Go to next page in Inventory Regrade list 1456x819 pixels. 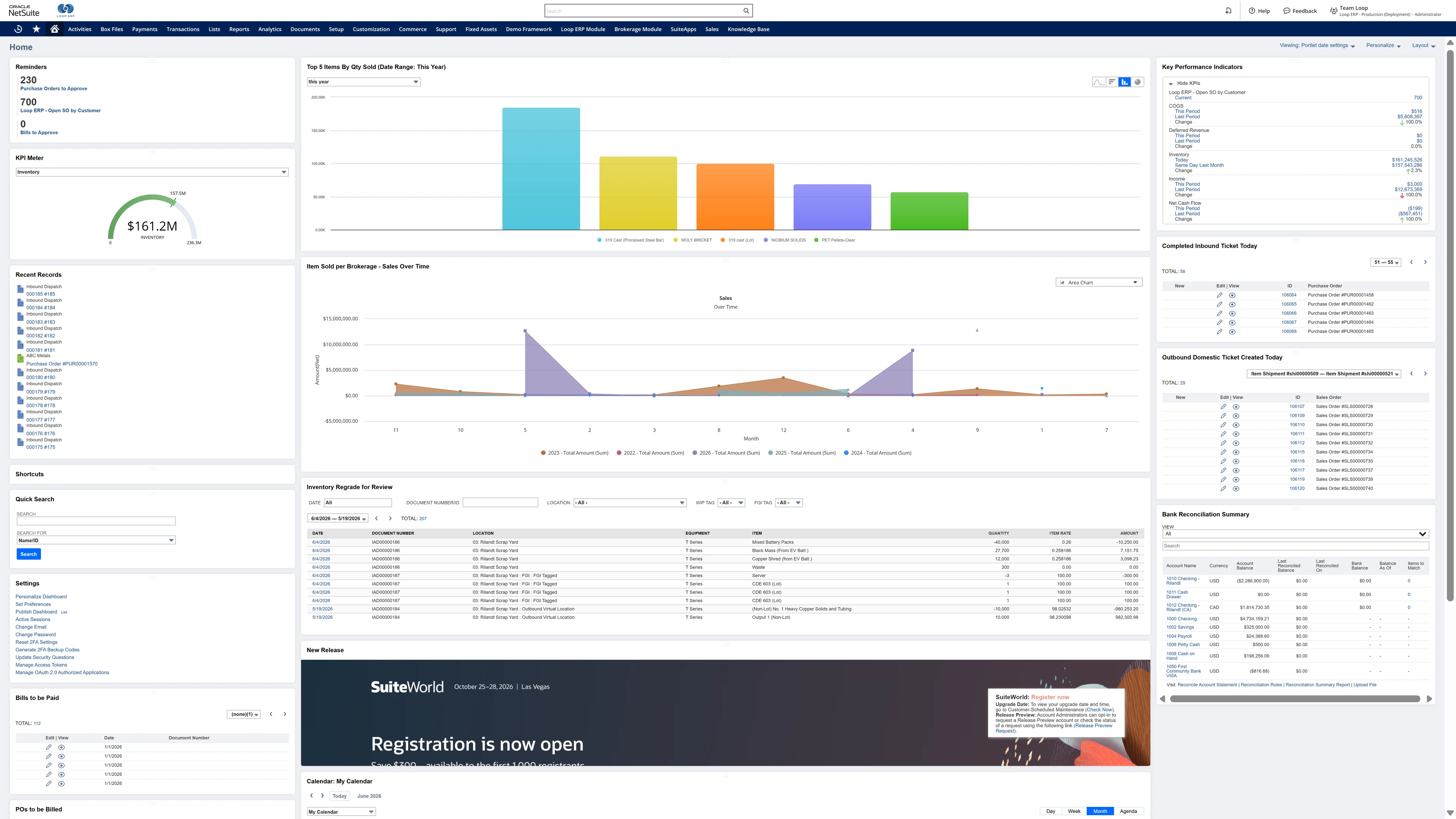[x=390, y=518]
